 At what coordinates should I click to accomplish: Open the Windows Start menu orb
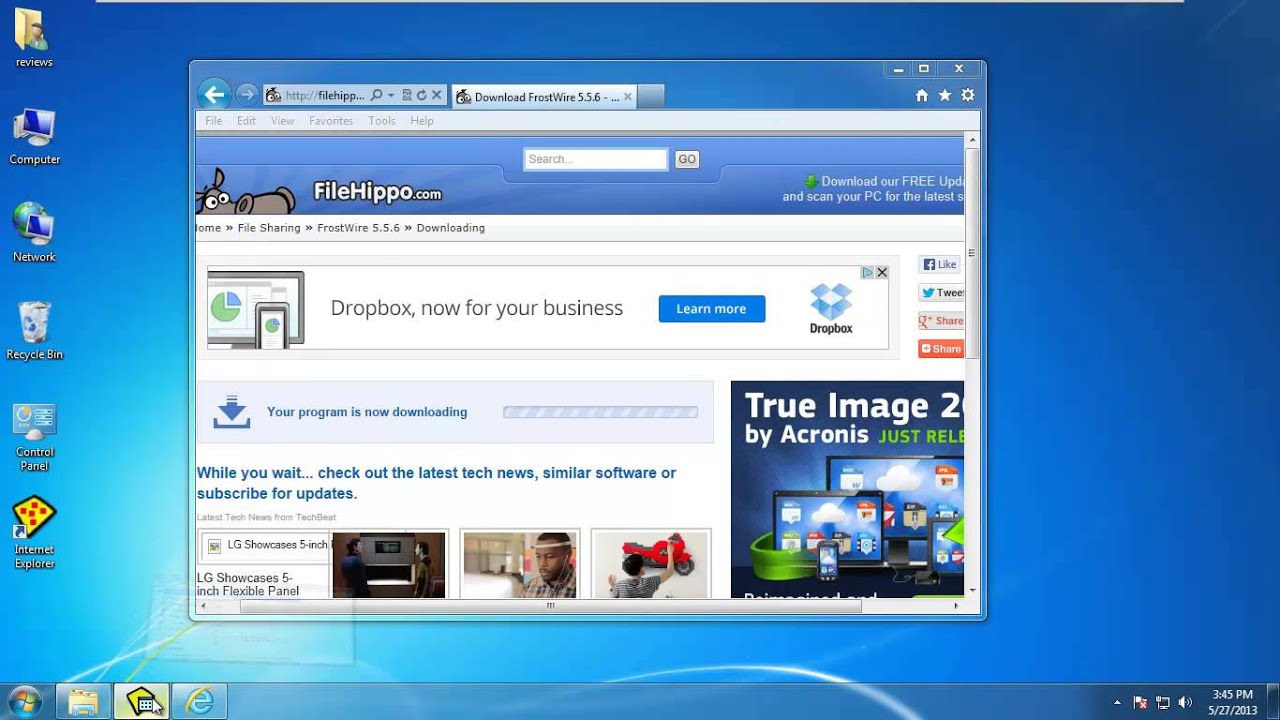pyautogui.click(x=24, y=701)
